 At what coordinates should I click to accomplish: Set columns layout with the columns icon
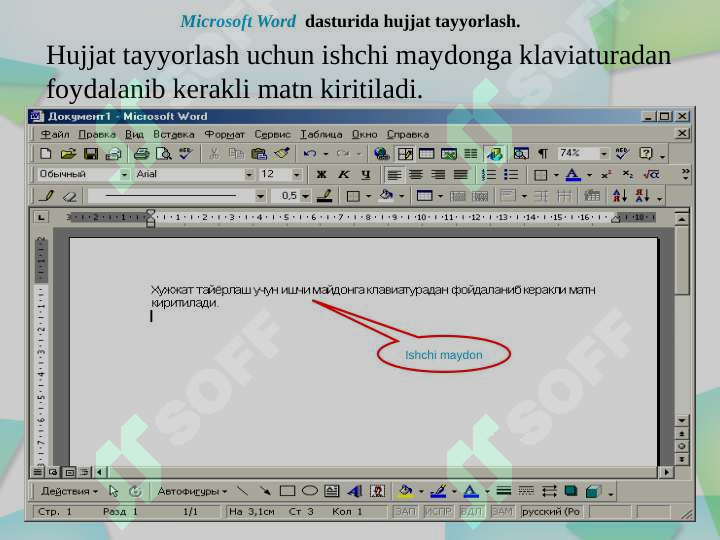point(471,153)
